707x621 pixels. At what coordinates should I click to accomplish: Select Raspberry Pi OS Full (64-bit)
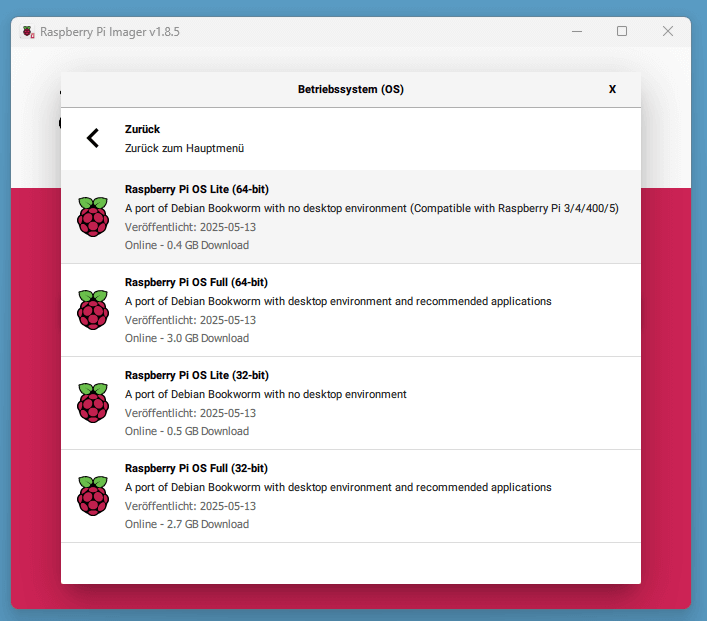(x=351, y=310)
